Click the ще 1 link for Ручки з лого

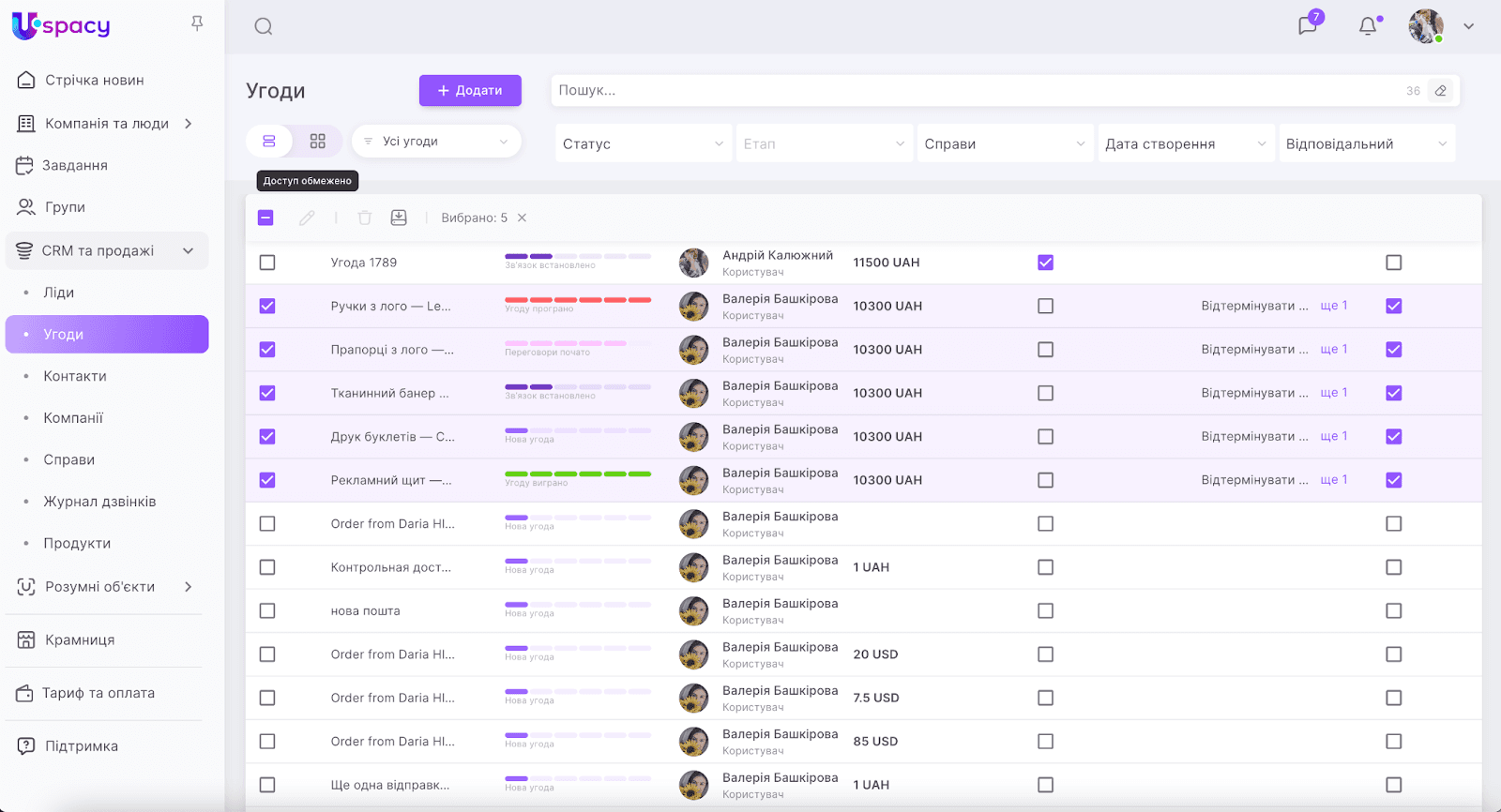point(1333,306)
